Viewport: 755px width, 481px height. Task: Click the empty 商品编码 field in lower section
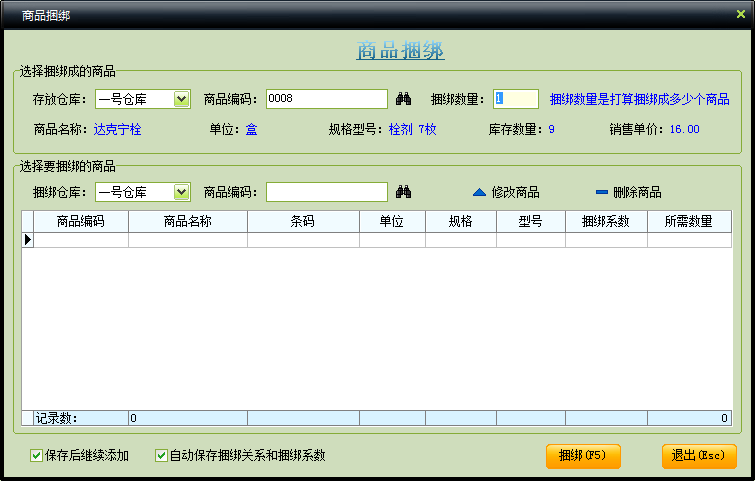coord(326,192)
